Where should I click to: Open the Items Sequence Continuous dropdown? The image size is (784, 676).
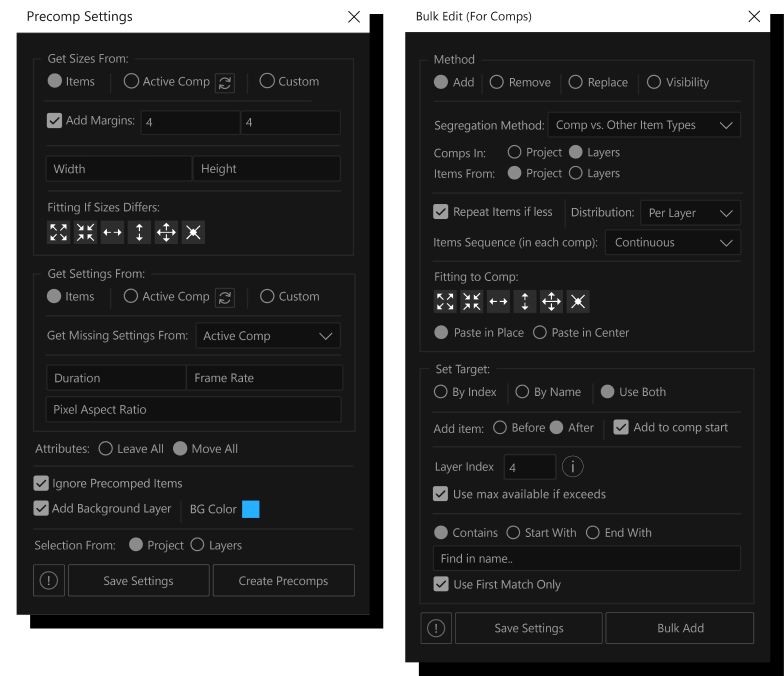click(x=673, y=243)
